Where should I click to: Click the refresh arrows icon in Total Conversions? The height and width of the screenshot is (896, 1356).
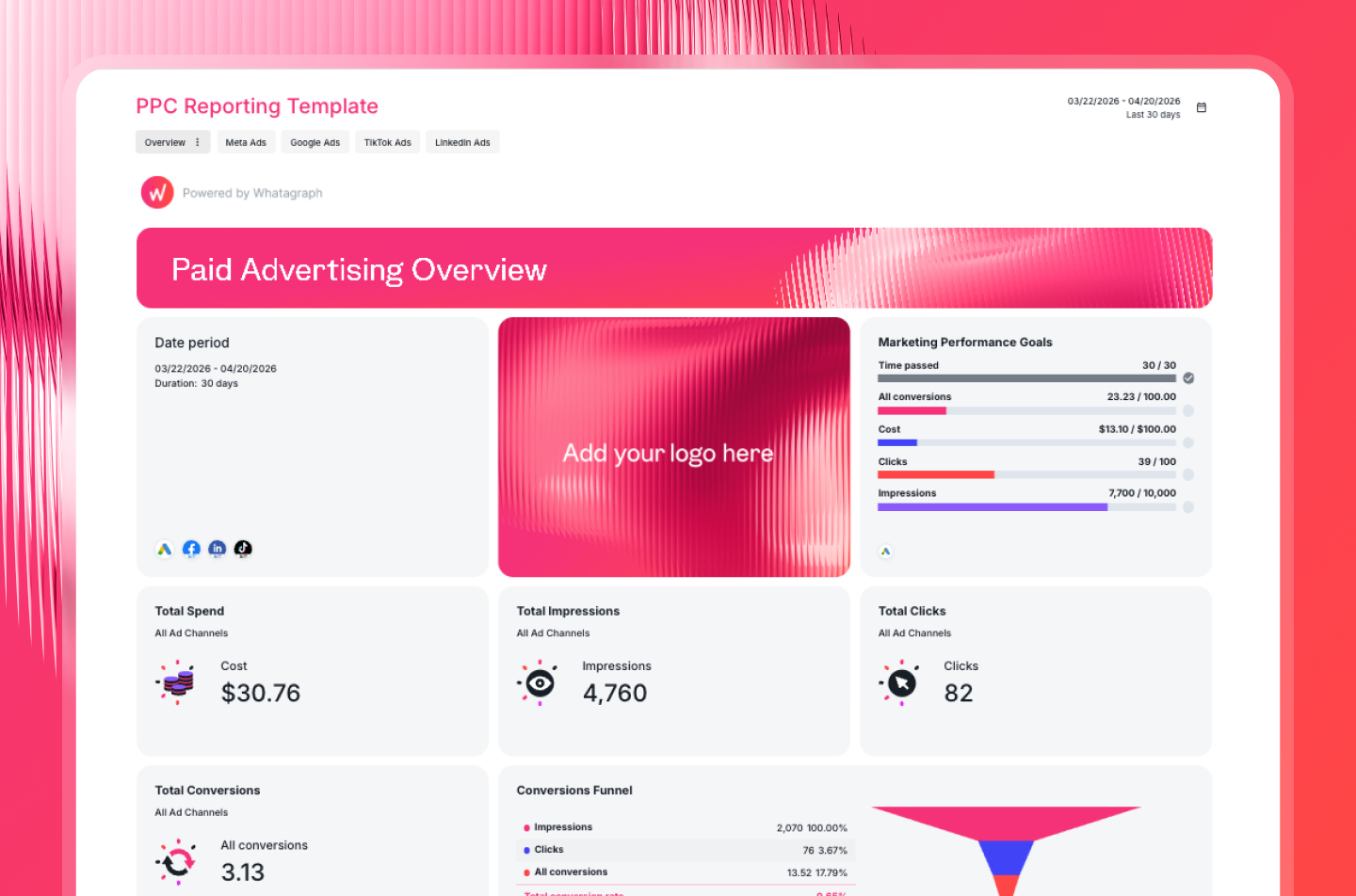click(x=177, y=862)
